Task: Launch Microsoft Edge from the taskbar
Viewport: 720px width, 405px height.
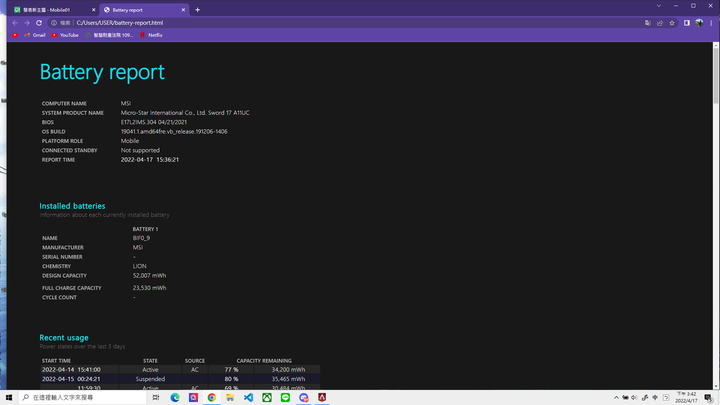Action: point(175,397)
